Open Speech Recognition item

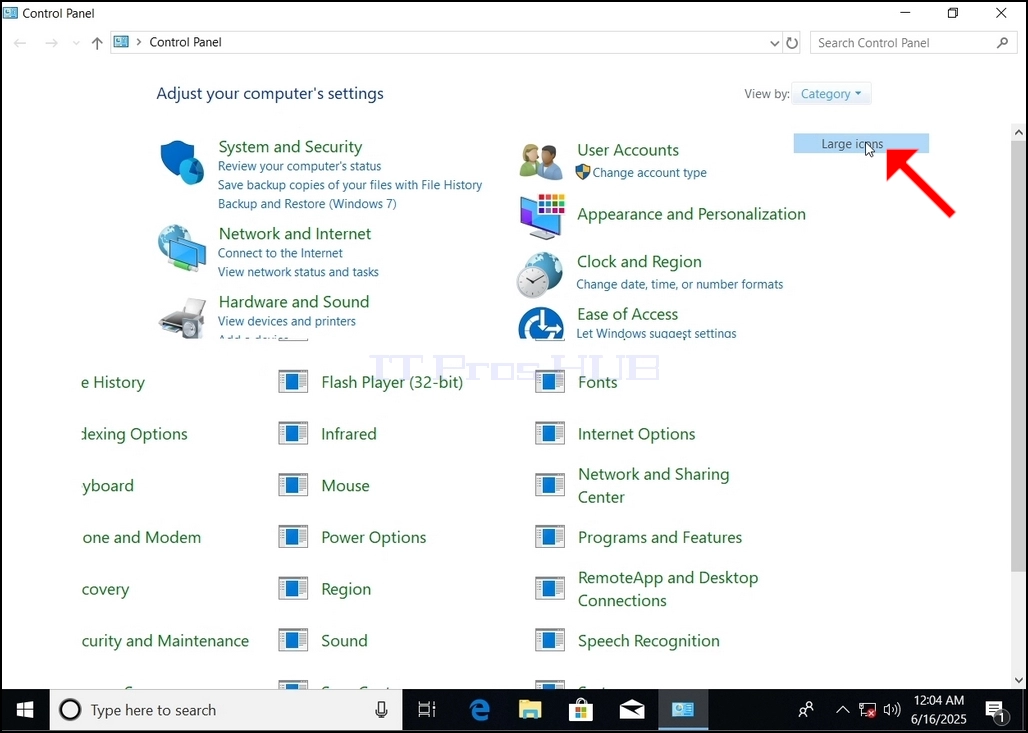[x=648, y=641]
